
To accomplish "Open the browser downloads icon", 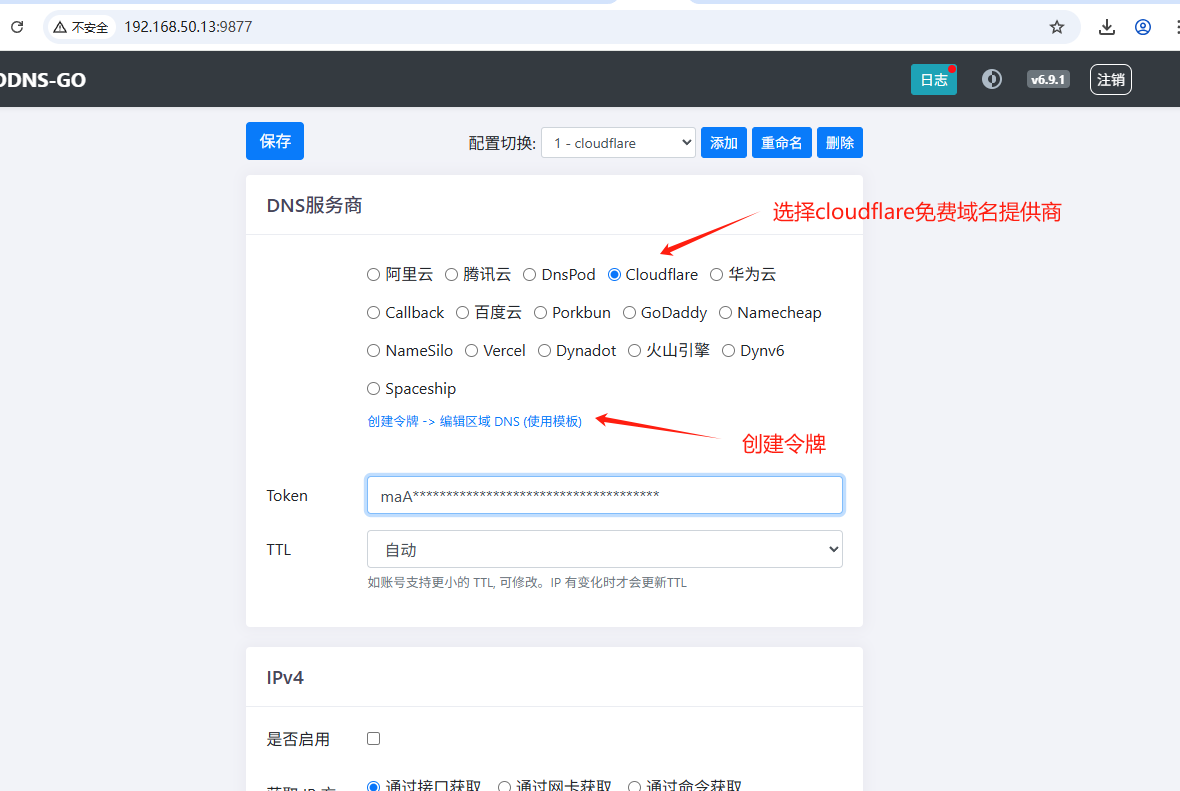I will 1106,27.
